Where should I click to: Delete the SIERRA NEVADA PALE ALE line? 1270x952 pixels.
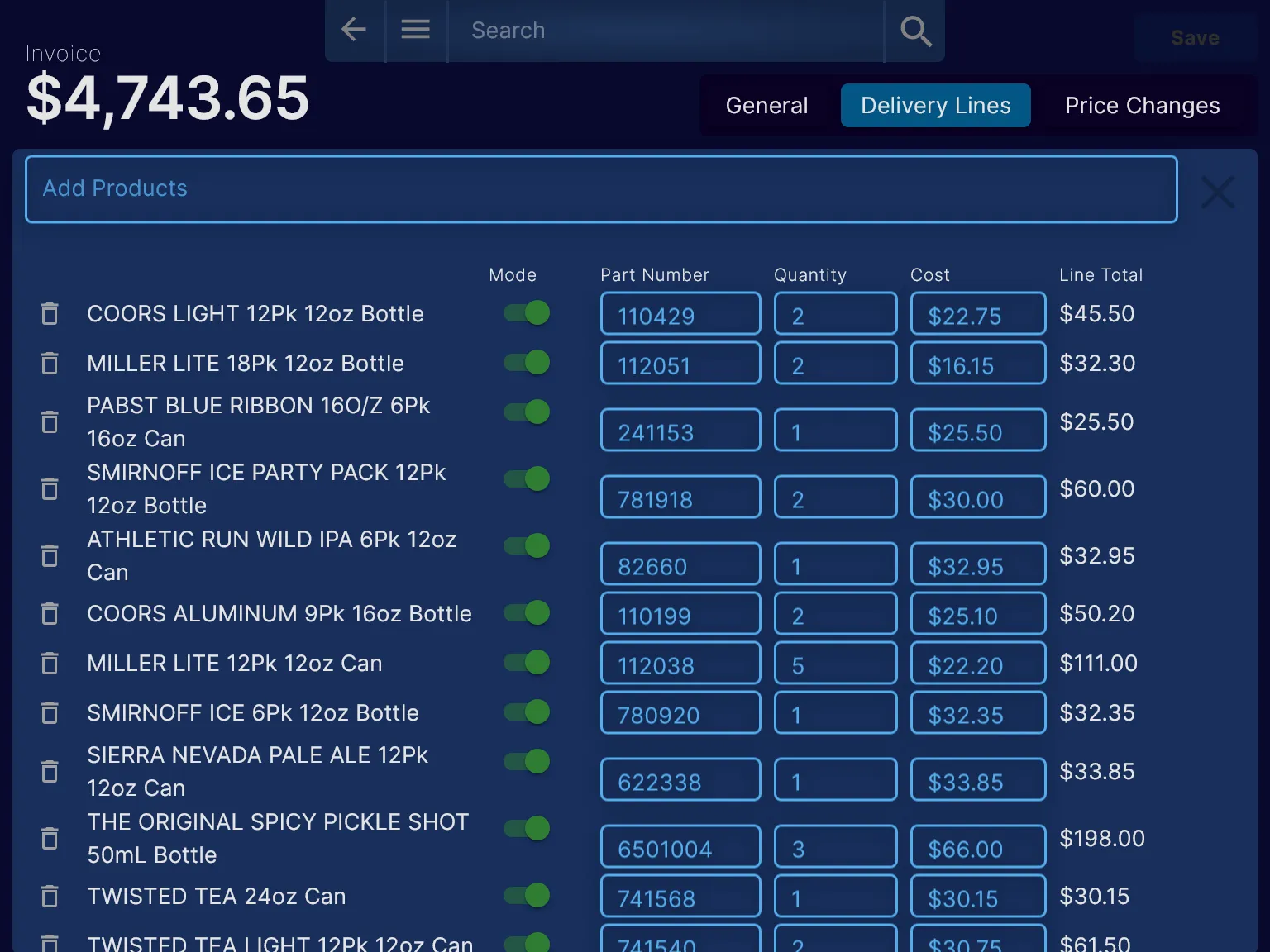(x=50, y=771)
